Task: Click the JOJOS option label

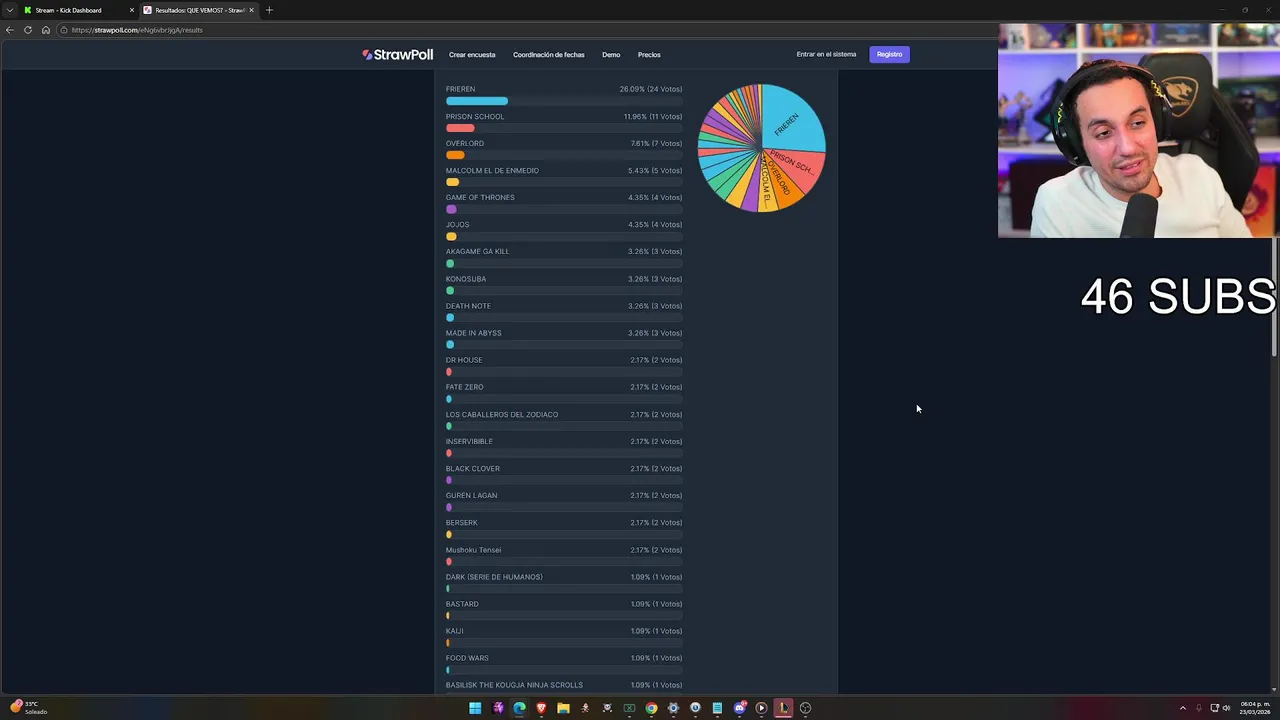Action: point(457,224)
